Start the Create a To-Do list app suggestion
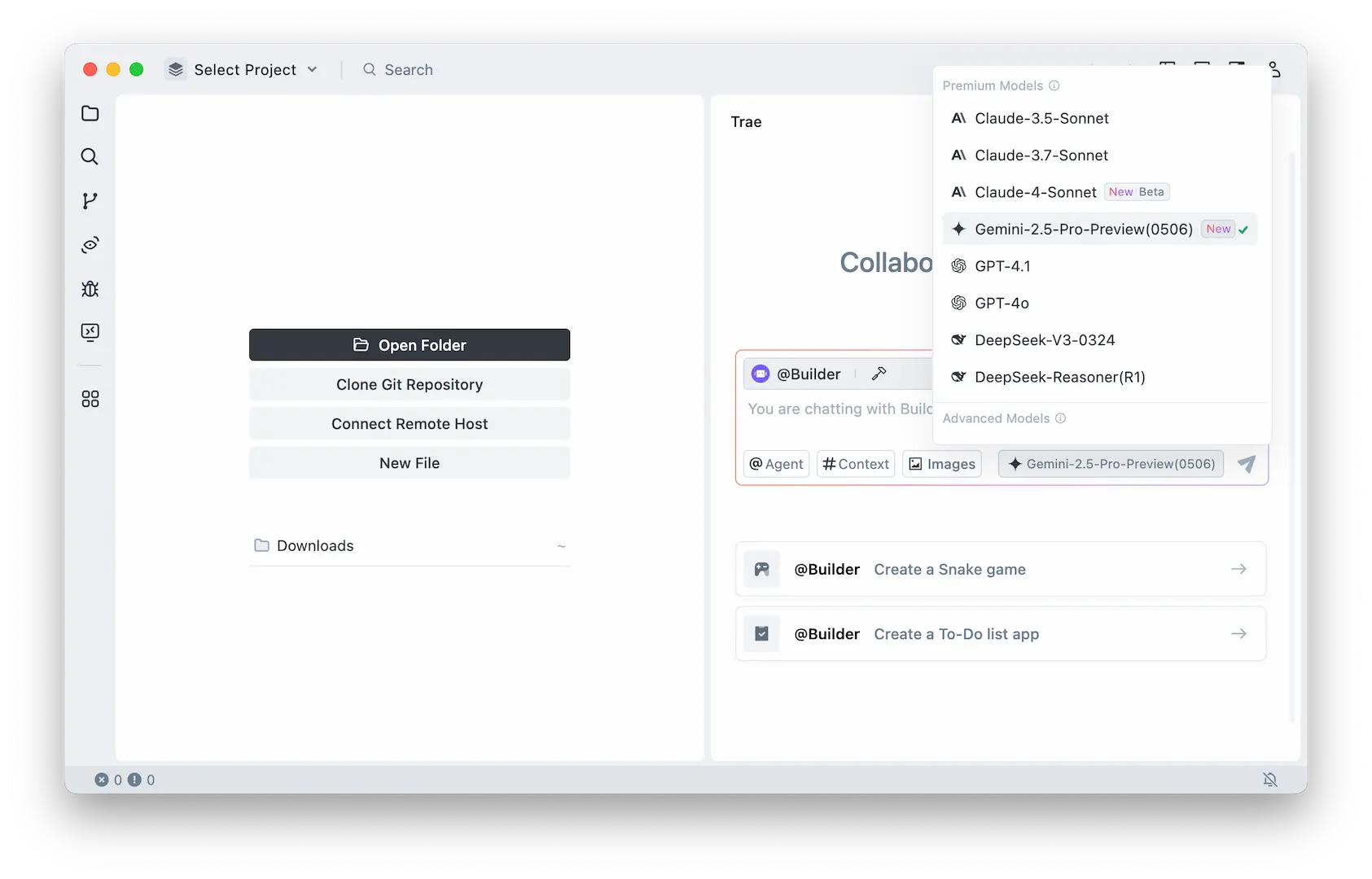1372x879 pixels. 1001,633
